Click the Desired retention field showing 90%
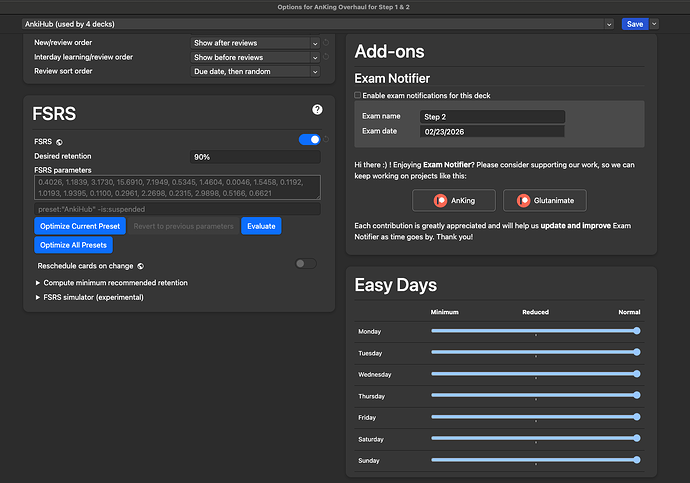The height and width of the screenshot is (483, 690). point(255,157)
